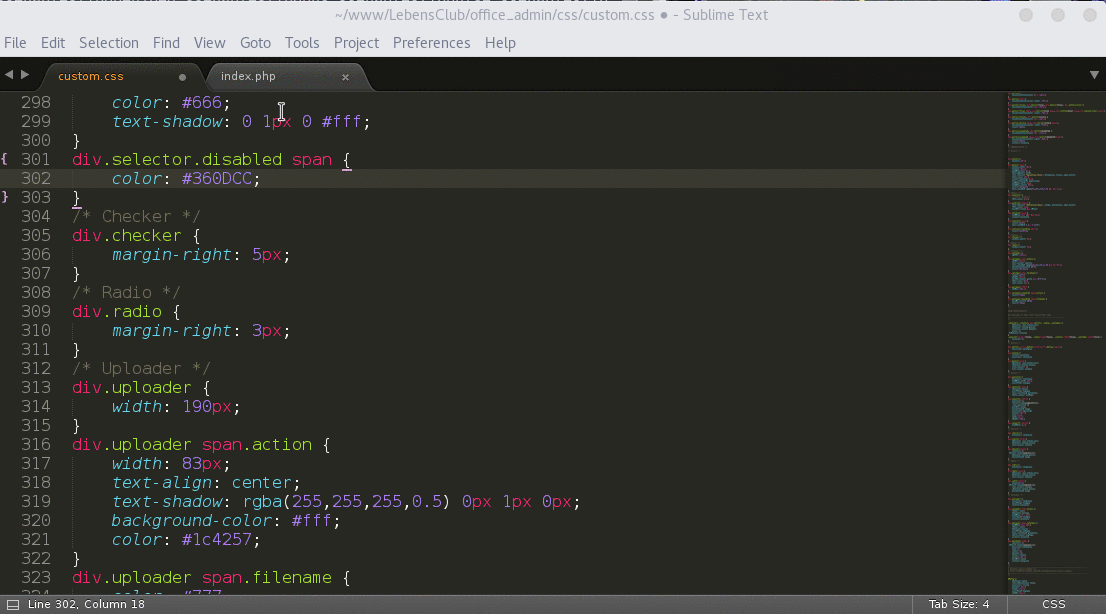Image resolution: width=1106 pixels, height=614 pixels.
Task: Click Tab Size: 4 in the status bar
Action: tap(959, 604)
